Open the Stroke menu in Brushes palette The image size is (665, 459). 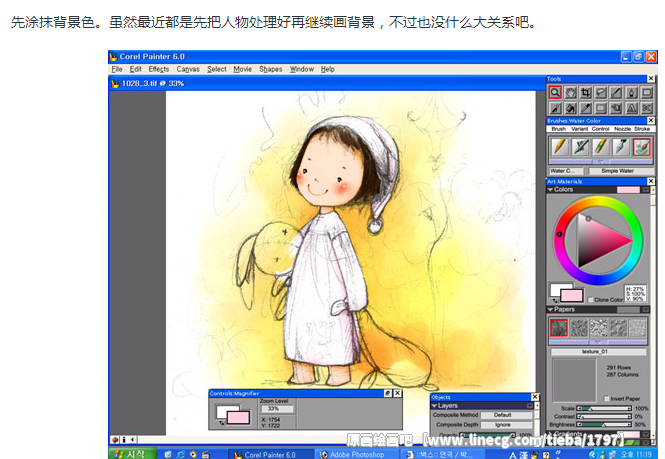tap(642, 129)
